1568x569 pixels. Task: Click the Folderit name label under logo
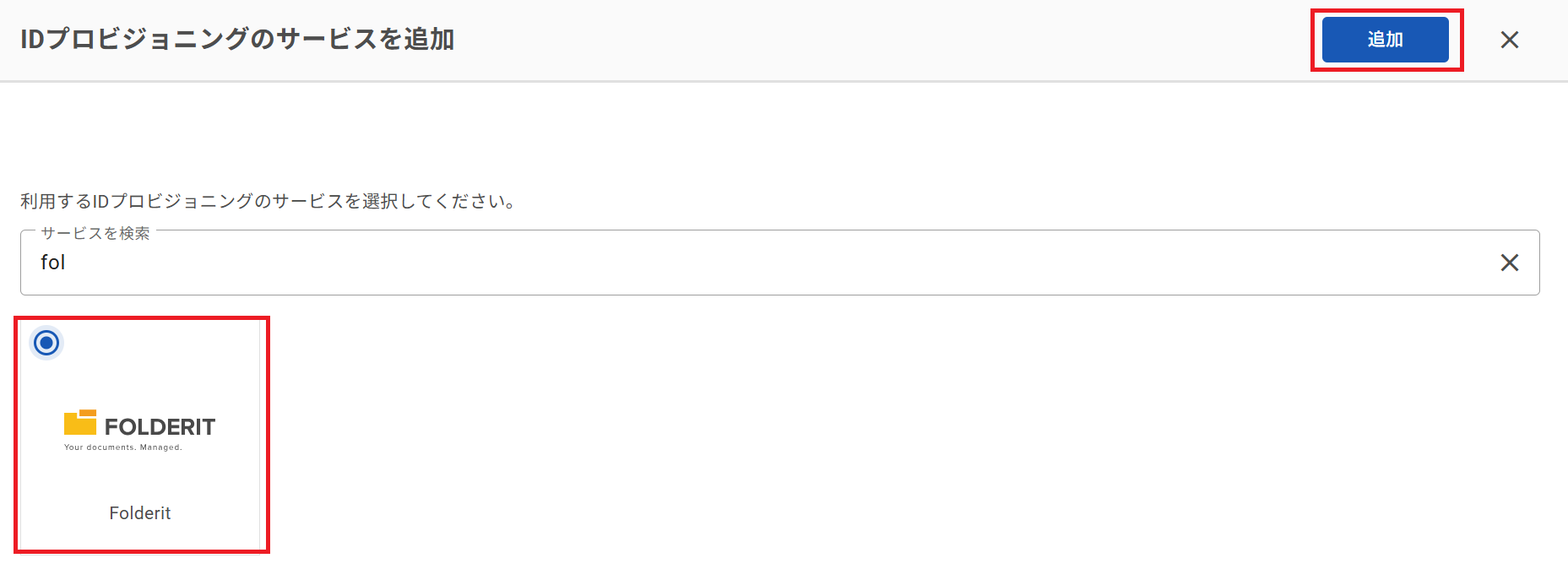pyautogui.click(x=140, y=513)
